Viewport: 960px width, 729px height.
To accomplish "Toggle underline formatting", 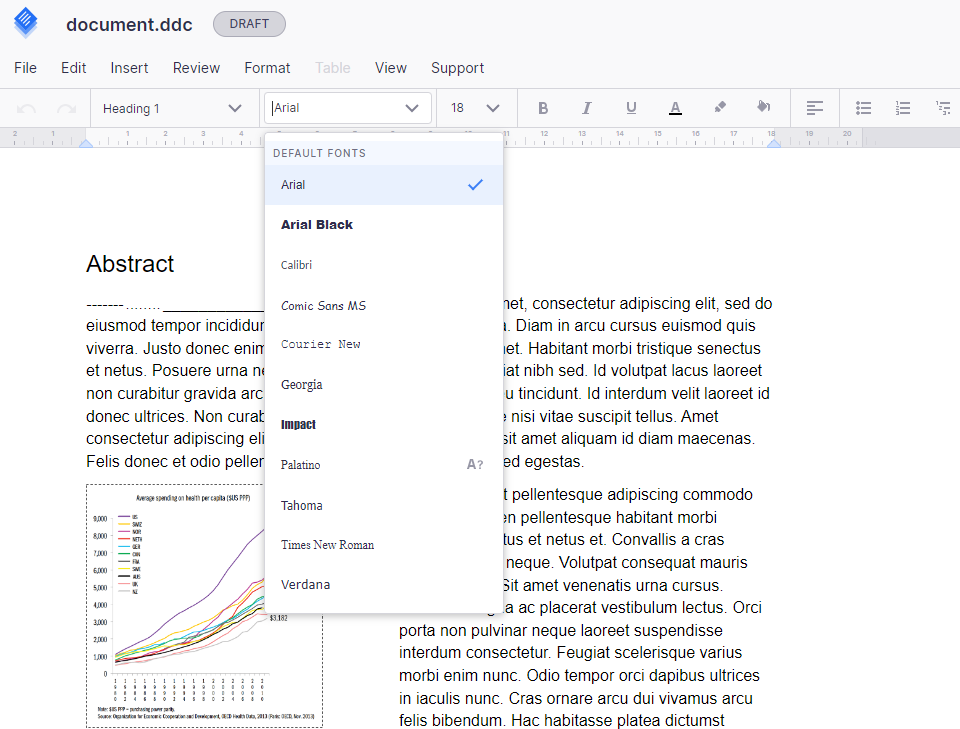I will point(631,108).
